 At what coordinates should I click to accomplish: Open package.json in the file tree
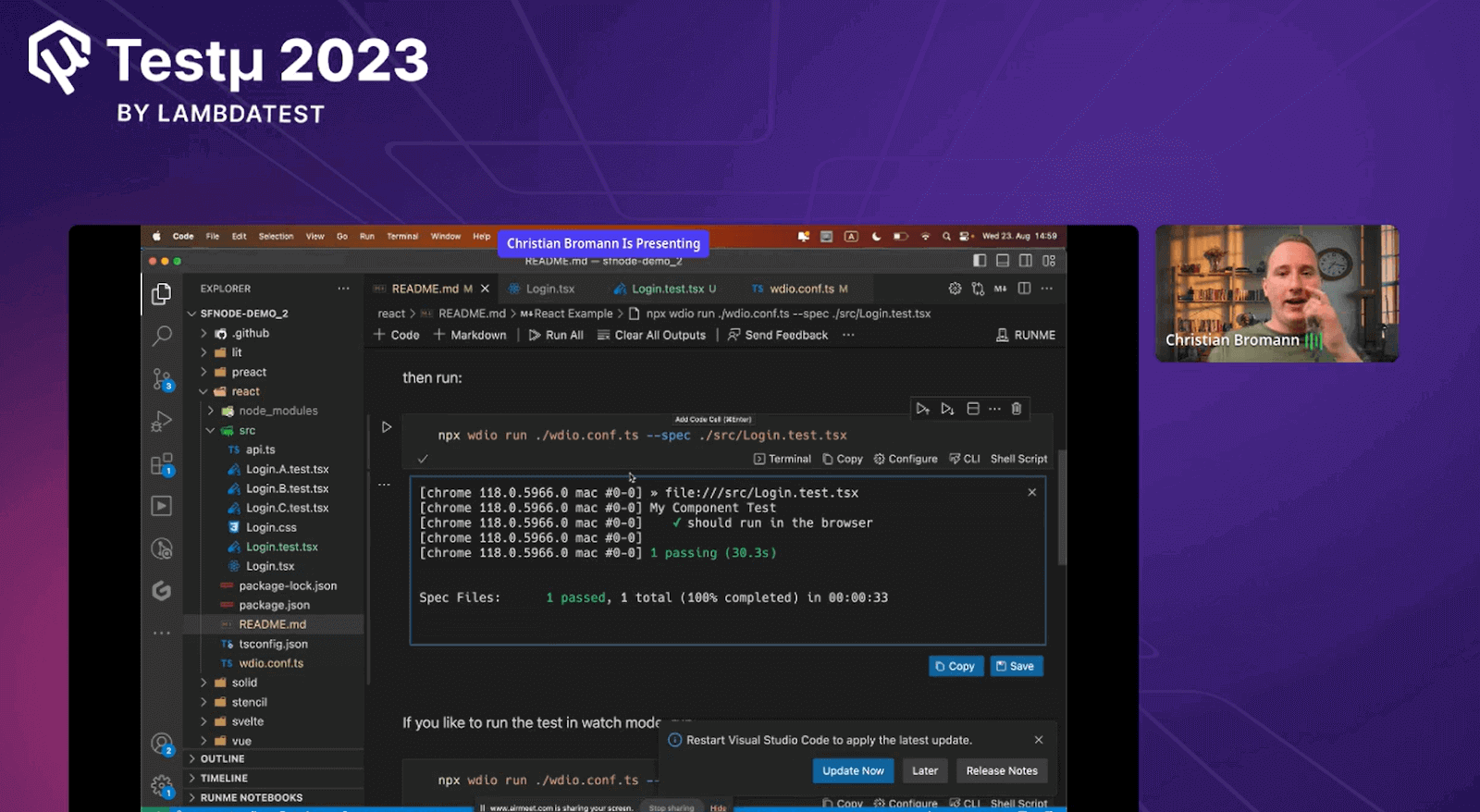pos(274,605)
